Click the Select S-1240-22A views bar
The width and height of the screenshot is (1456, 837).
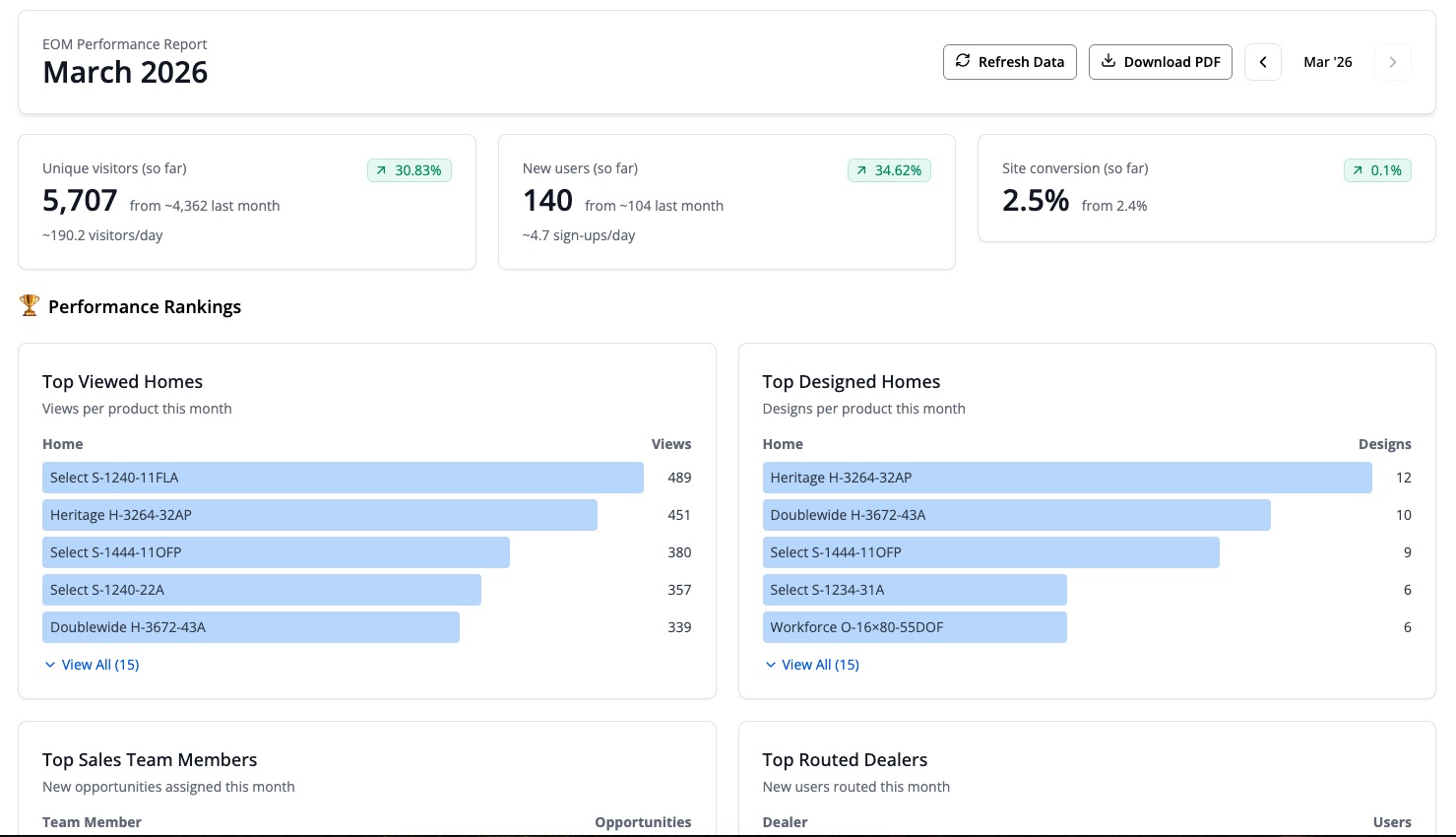coord(261,590)
